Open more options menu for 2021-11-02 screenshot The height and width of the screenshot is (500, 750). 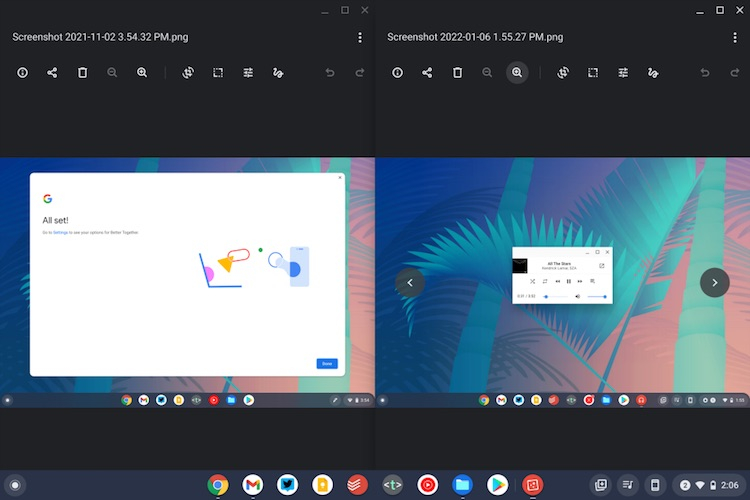[360, 37]
